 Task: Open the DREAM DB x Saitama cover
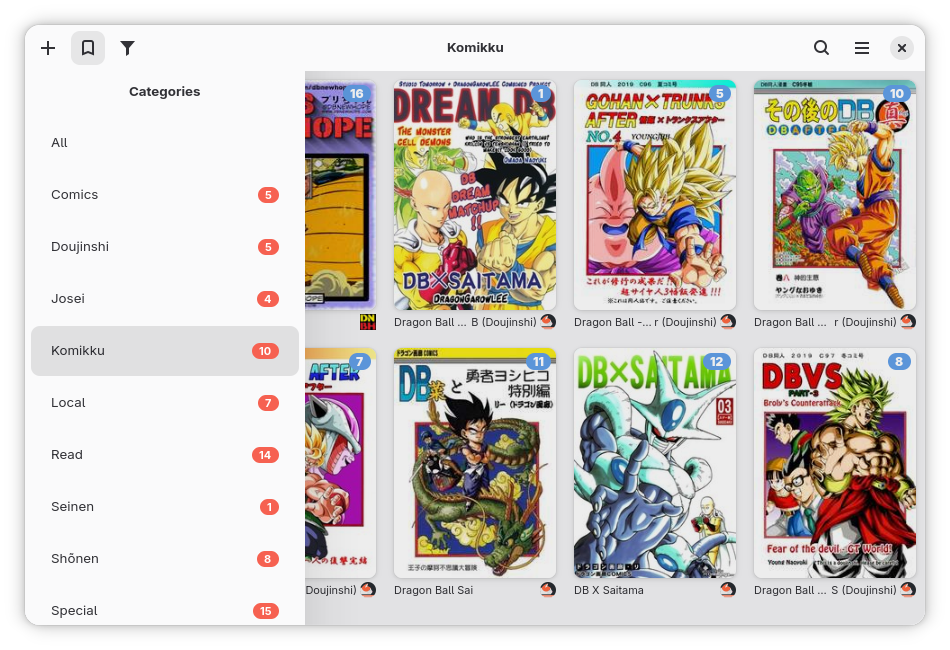475,195
